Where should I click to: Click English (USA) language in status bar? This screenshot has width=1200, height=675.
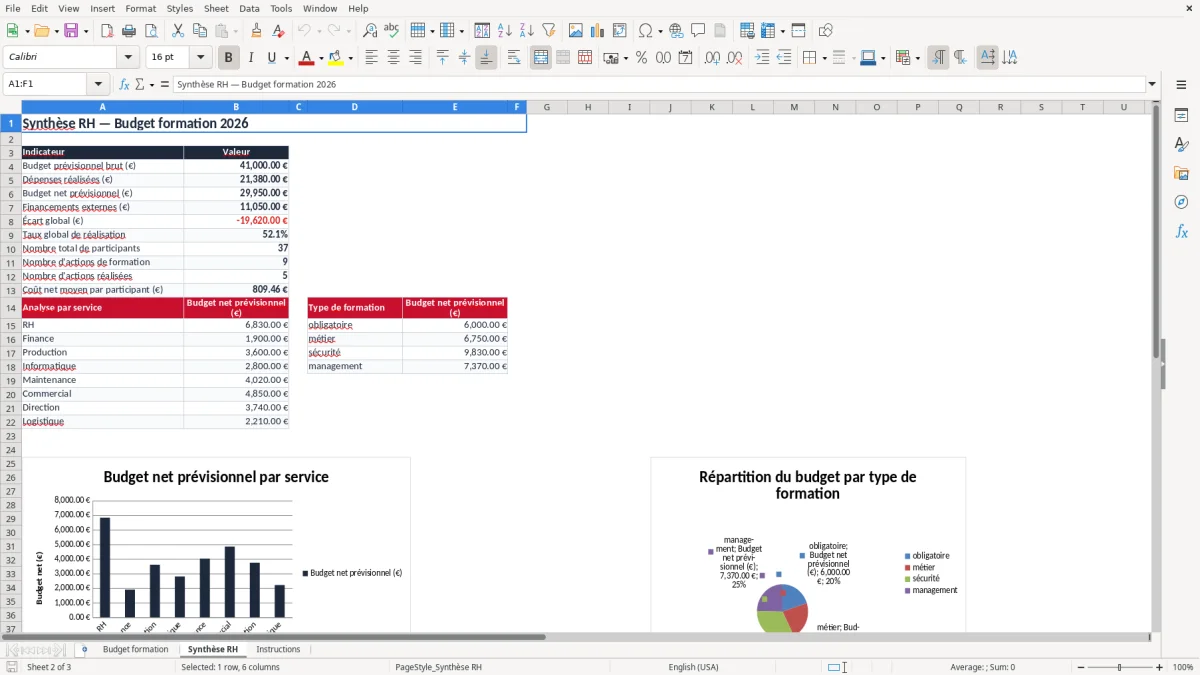(693, 667)
